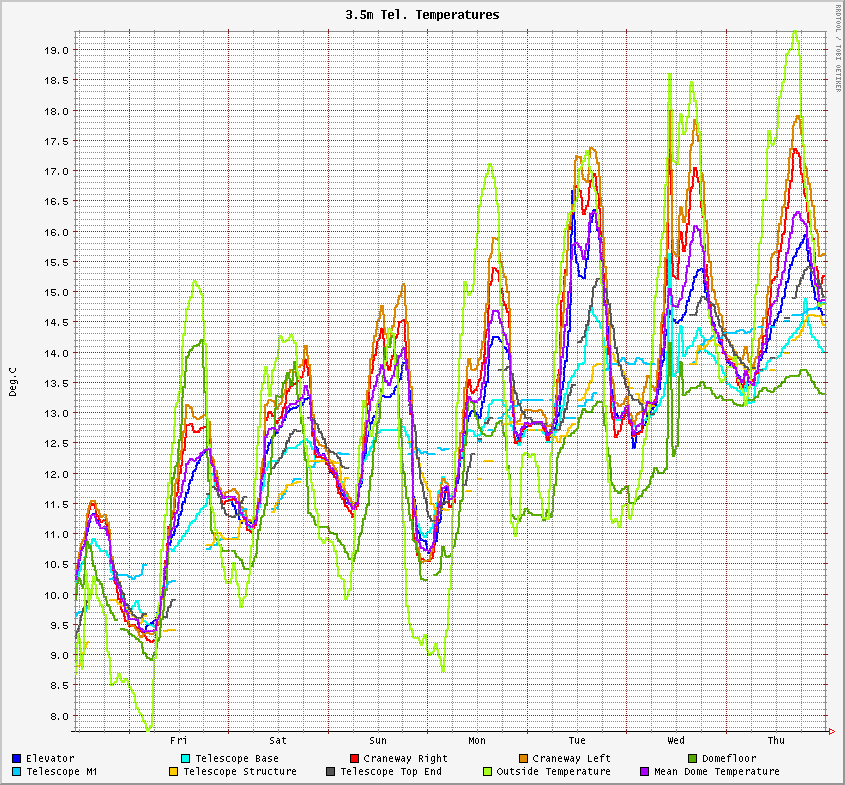Click the red Craneway Right legend swatch
This screenshot has width=845, height=785.
point(354,758)
